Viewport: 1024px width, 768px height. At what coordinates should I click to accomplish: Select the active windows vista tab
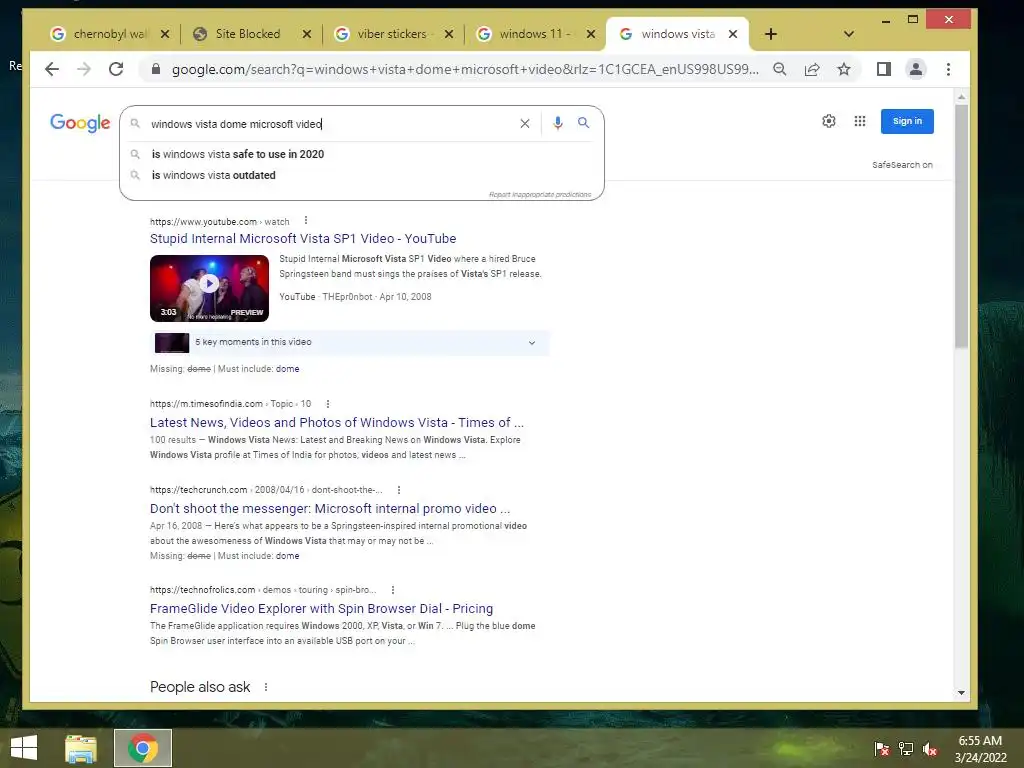(677, 34)
